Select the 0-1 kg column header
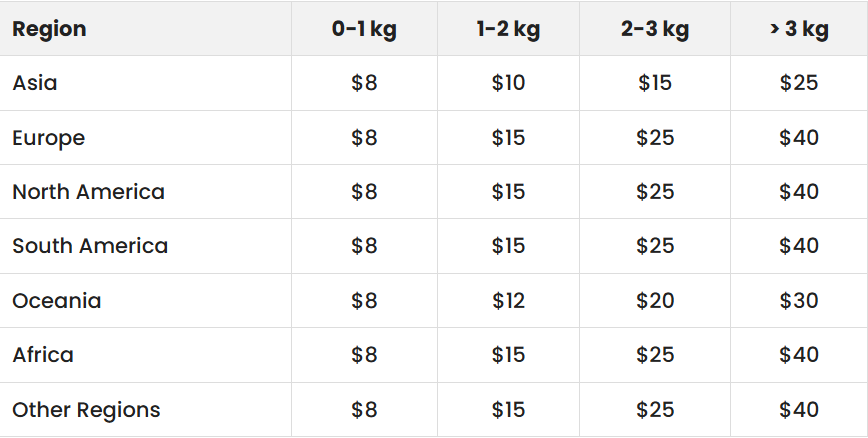Viewport: 868px width, 438px height. click(364, 29)
